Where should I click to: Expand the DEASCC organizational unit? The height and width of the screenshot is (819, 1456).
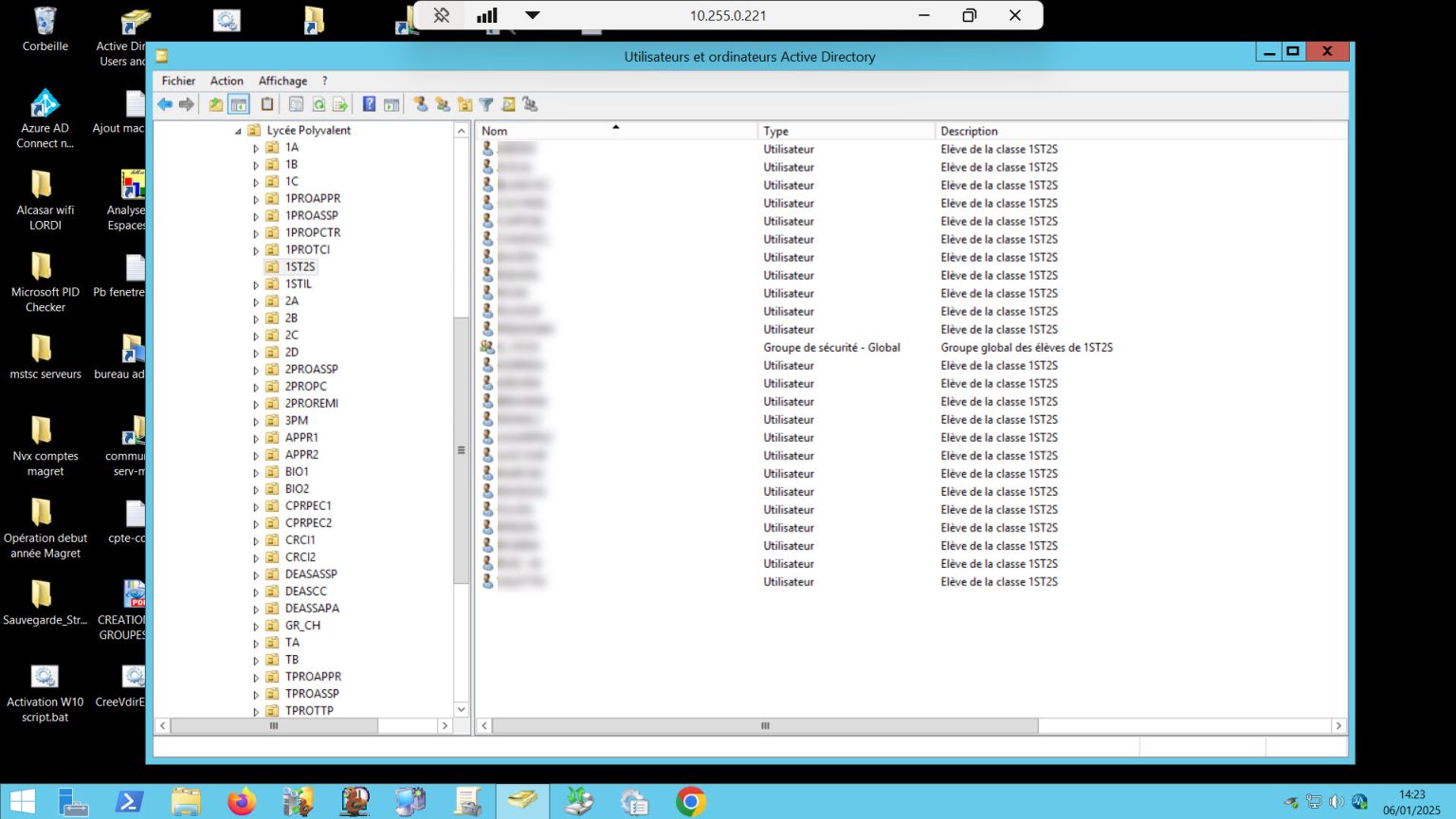[256, 591]
